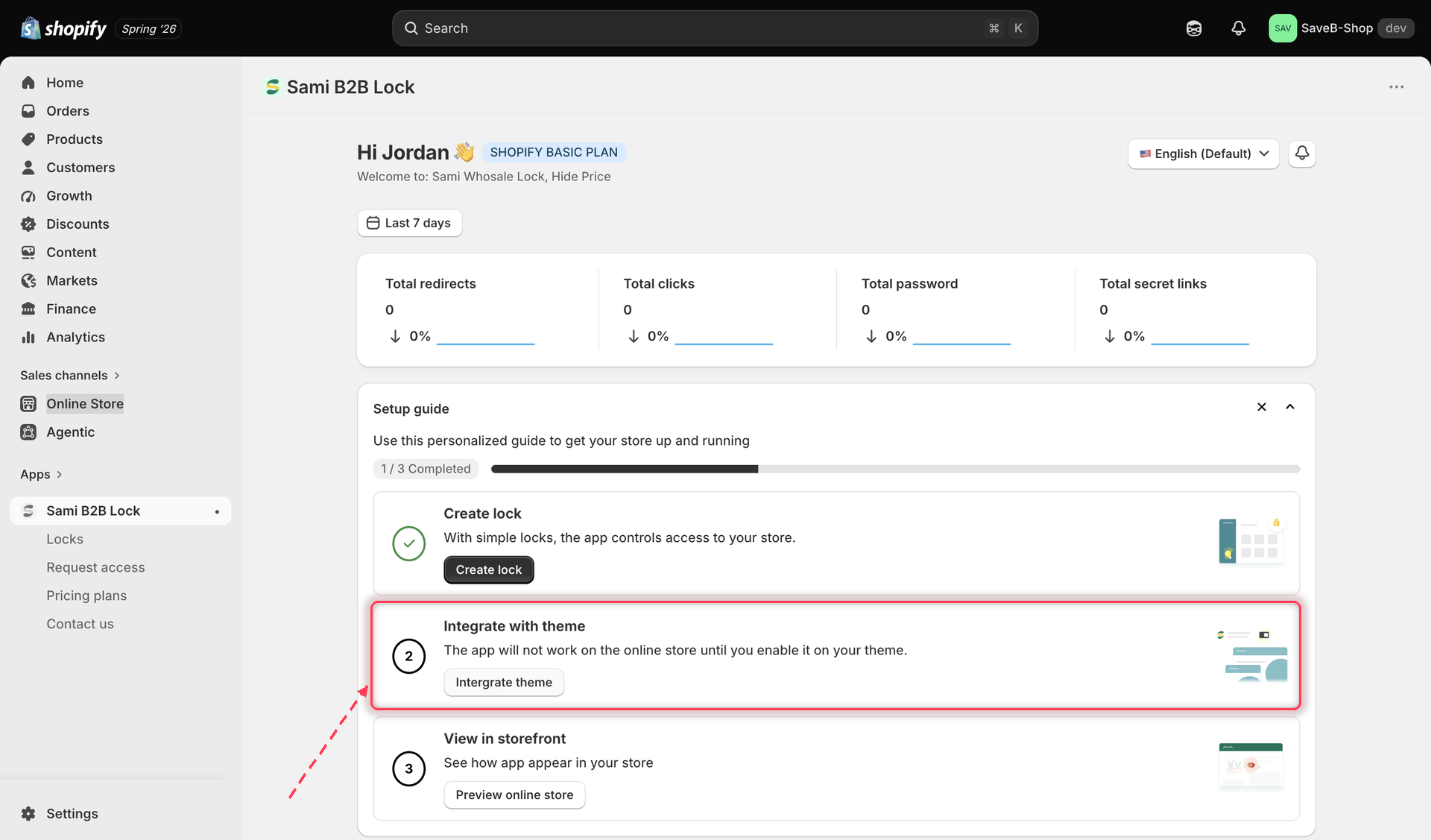1431x840 pixels.
Task: Open Request access in sidebar
Action: click(x=95, y=568)
